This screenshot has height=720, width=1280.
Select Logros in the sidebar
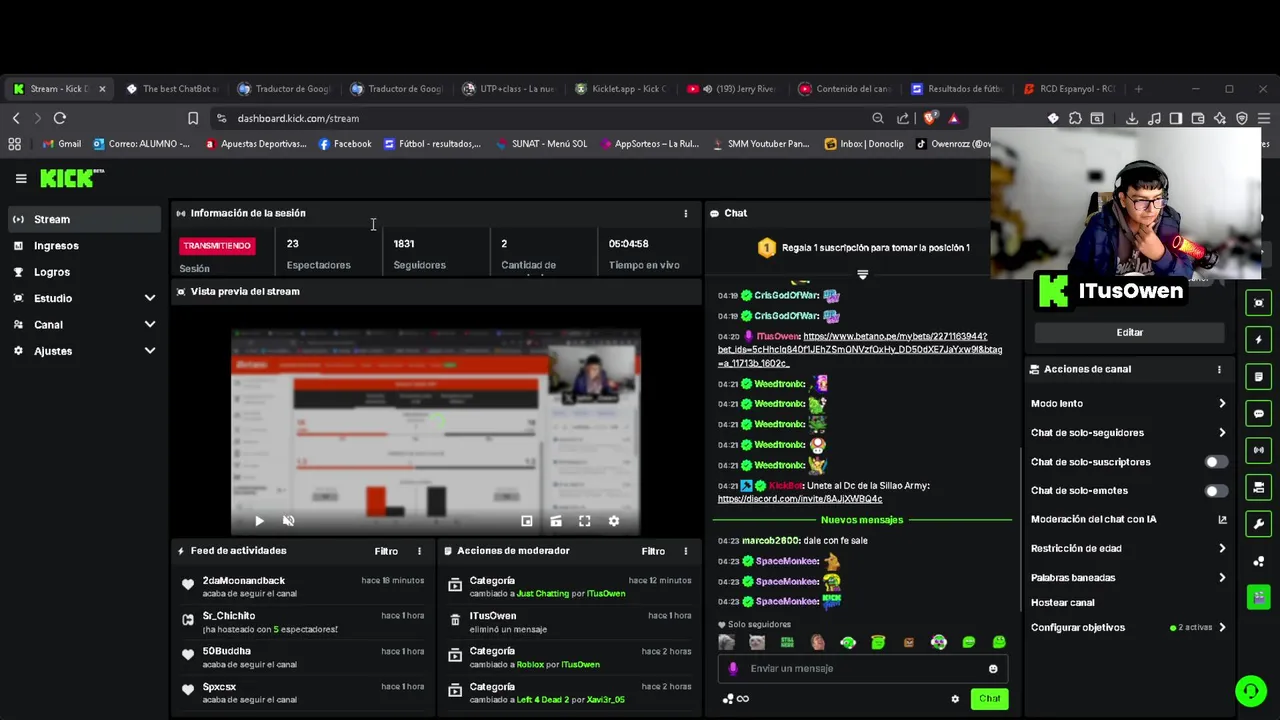click(85, 272)
